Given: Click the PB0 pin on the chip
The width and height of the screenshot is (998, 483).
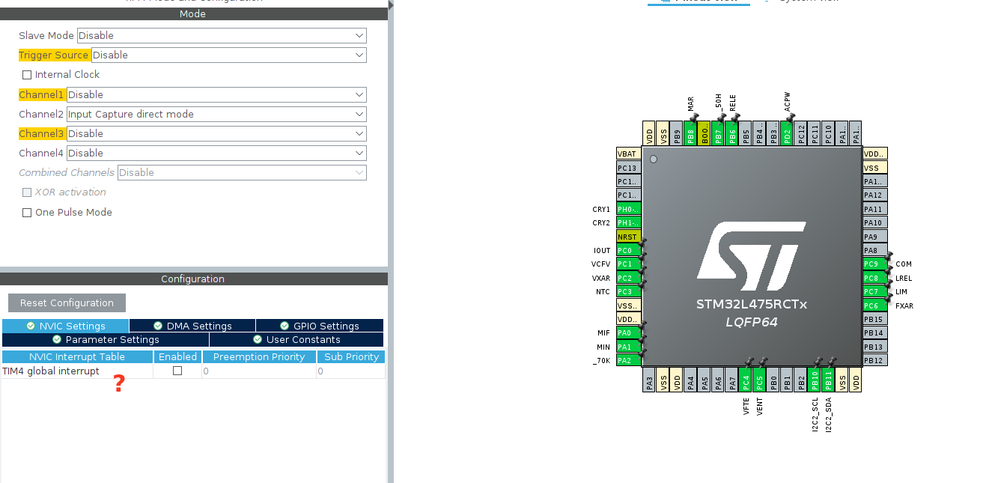Looking at the screenshot, I should (x=773, y=380).
